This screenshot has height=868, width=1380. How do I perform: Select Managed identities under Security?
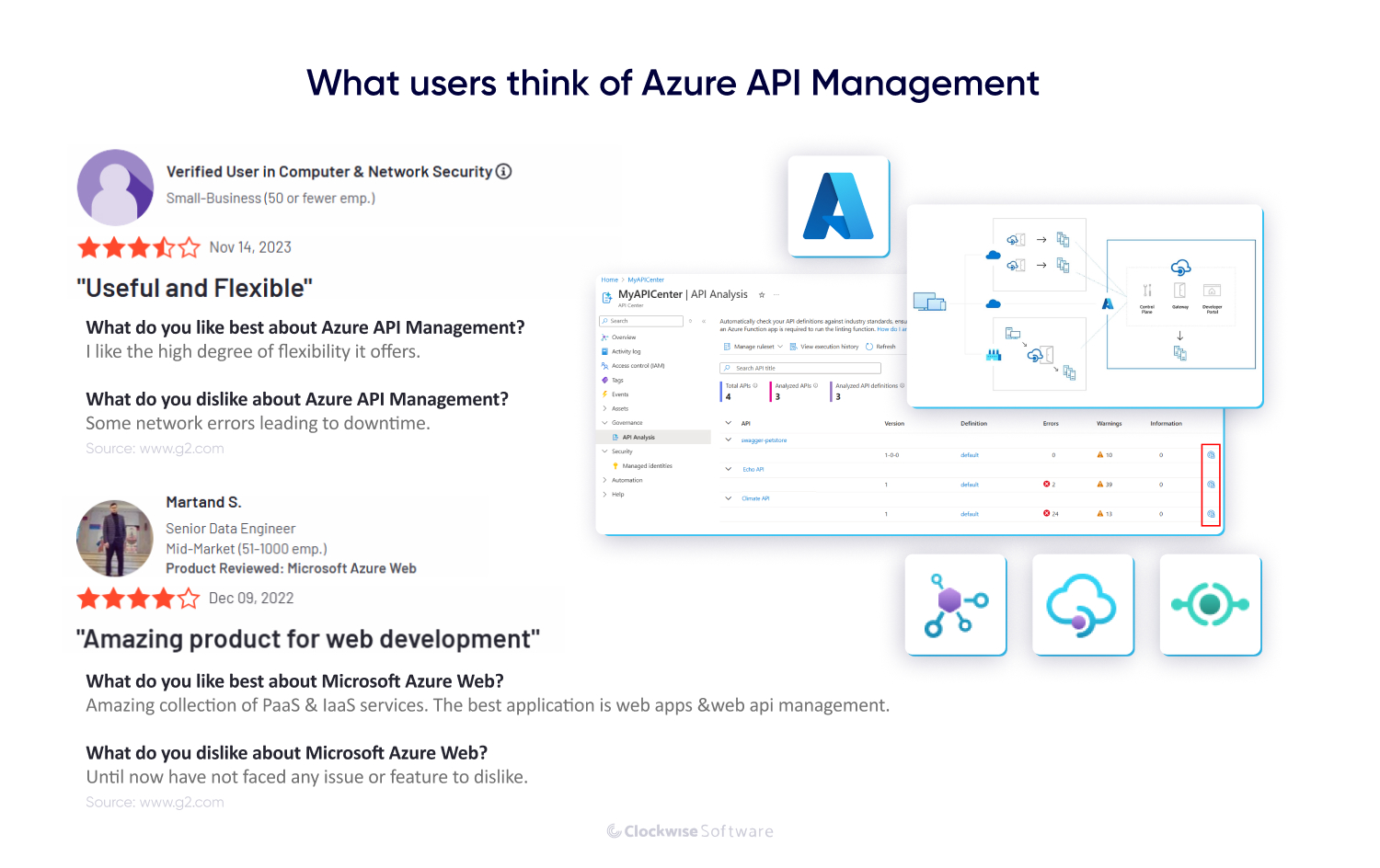(647, 466)
